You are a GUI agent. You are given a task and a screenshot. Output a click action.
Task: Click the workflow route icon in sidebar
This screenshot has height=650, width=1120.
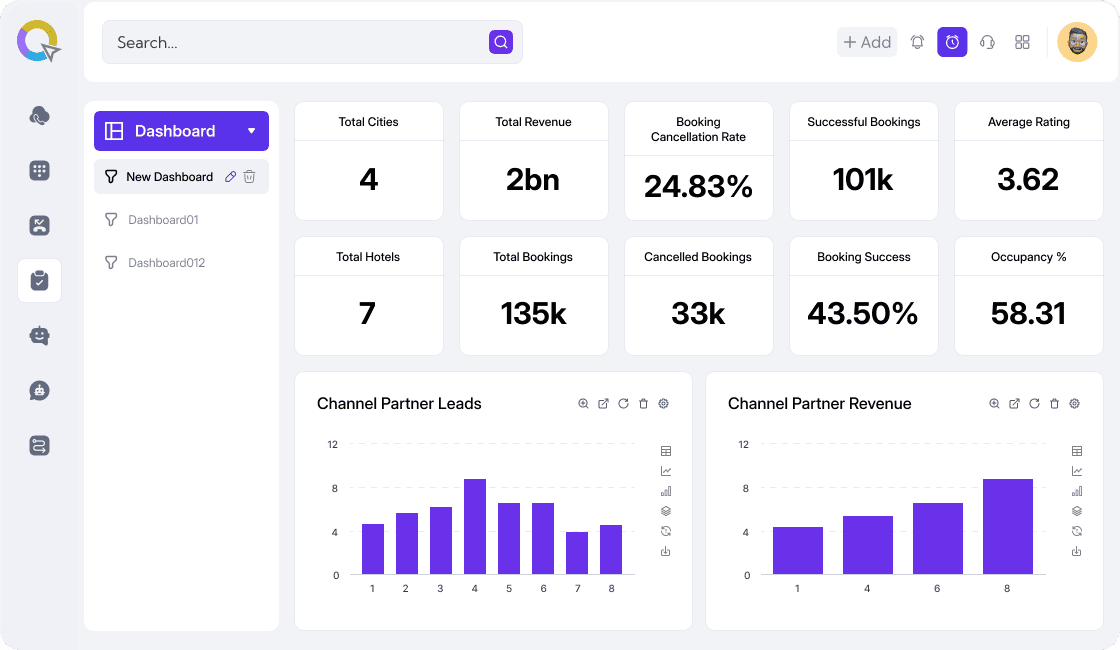40,446
